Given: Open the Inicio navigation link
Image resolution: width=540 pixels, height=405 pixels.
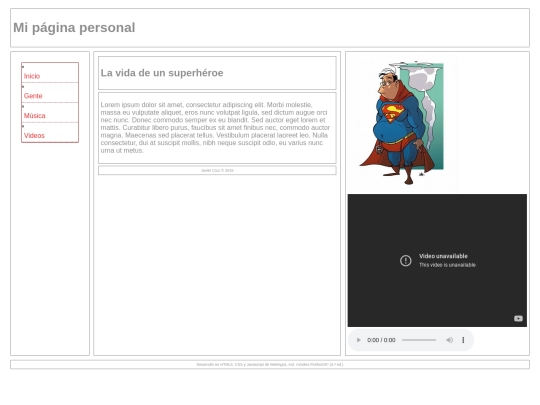Looking at the screenshot, I should coord(32,76).
